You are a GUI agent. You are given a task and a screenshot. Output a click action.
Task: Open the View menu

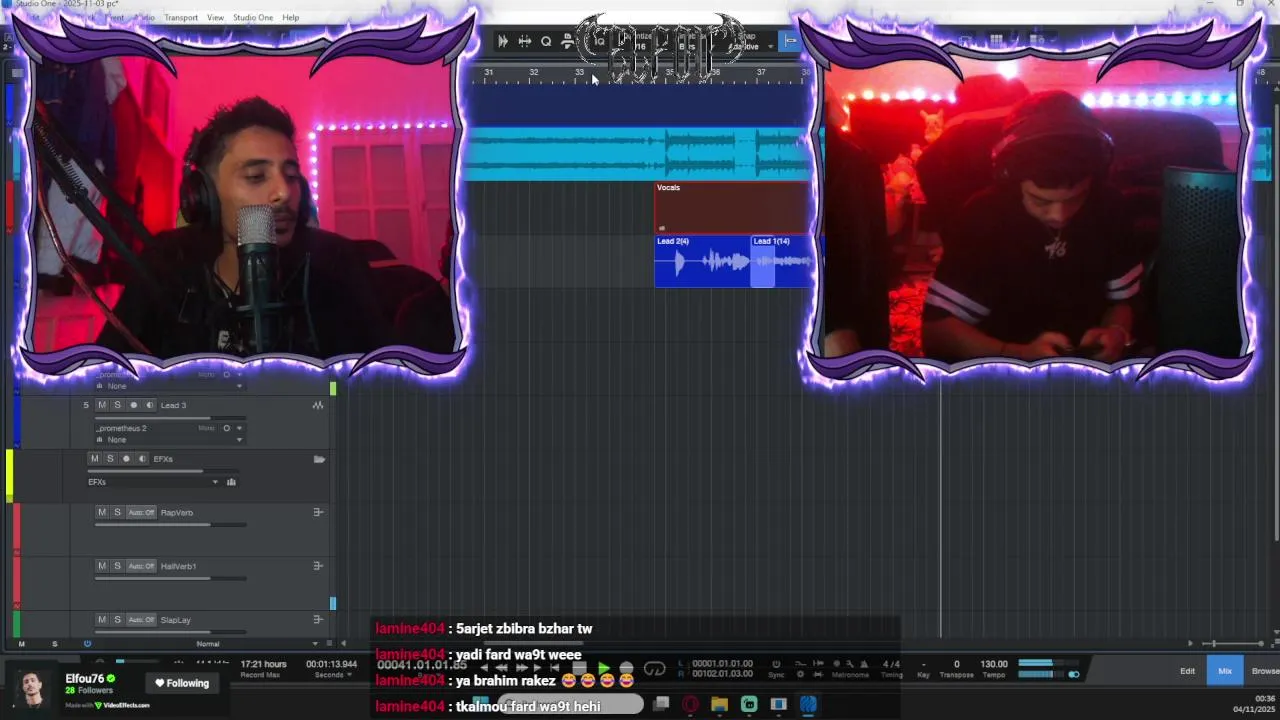[x=215, y=17]
